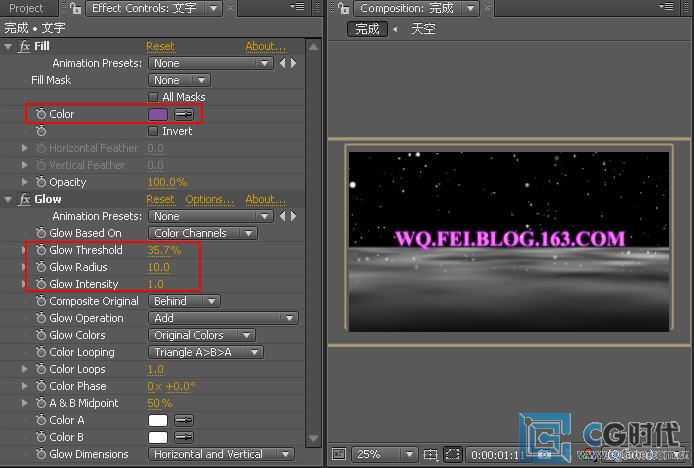Click the current time 0:00:01:11 display

pos(497,454)
